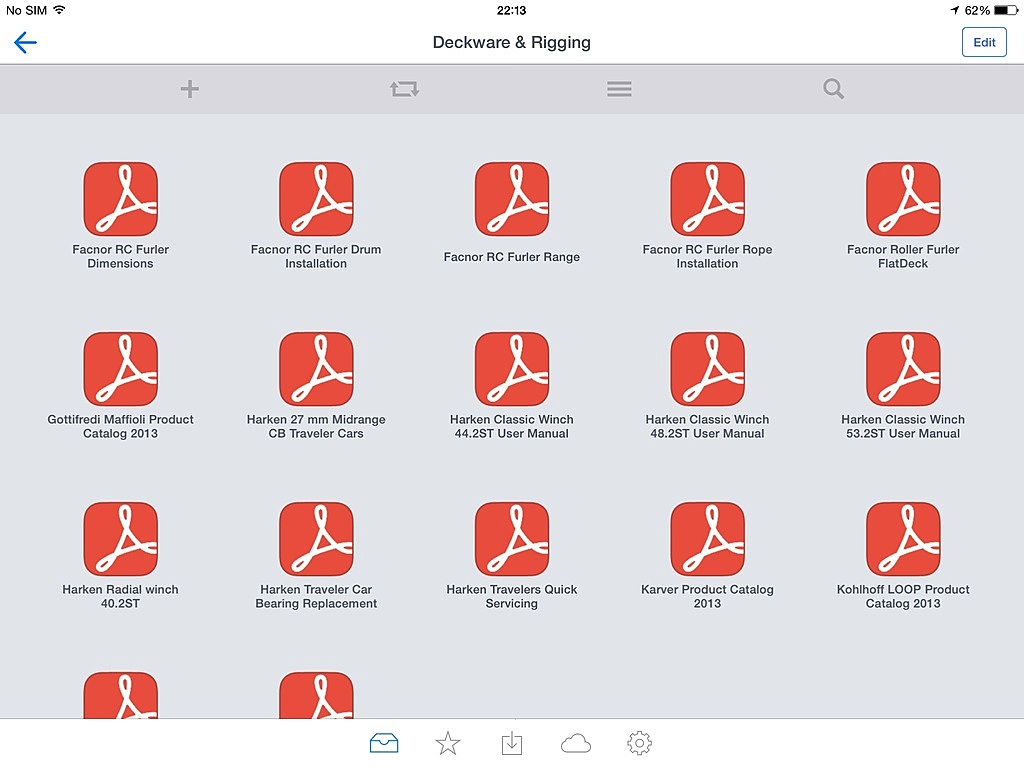This screenshot has height=768, width=1024.
Task: Open Facnor Roller Furler FlatDeck PDF icon
Action: [x=903, y=199]
